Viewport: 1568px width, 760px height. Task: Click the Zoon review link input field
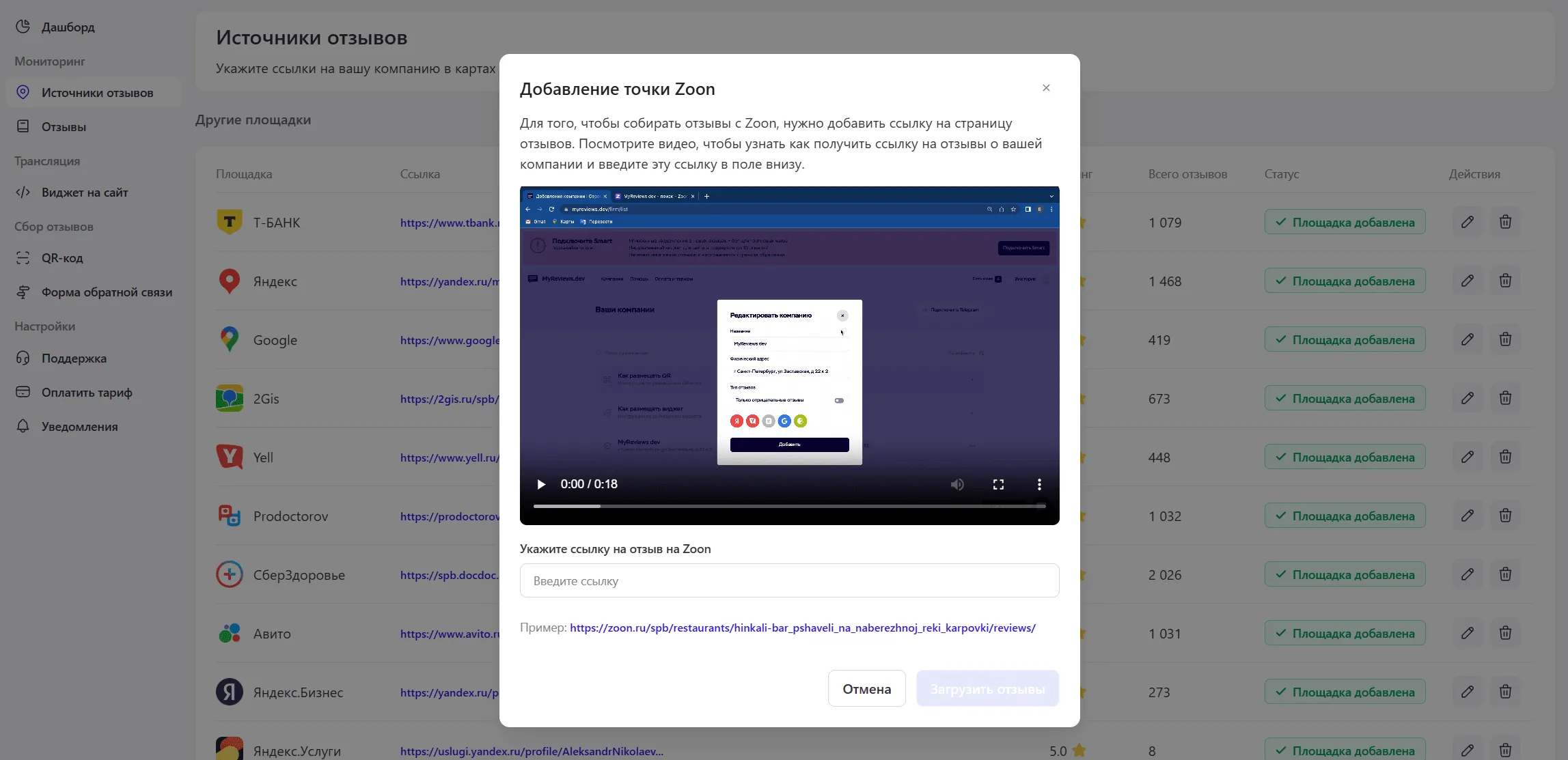(x=789, y=580)
